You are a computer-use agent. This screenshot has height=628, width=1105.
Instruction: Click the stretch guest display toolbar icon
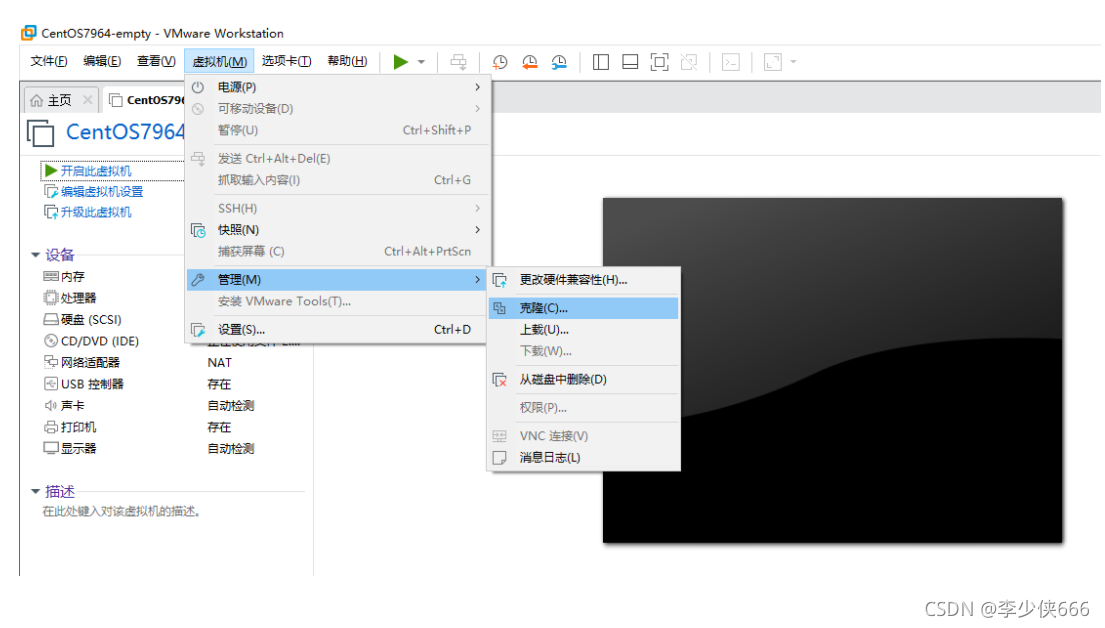tap(772, 62)
